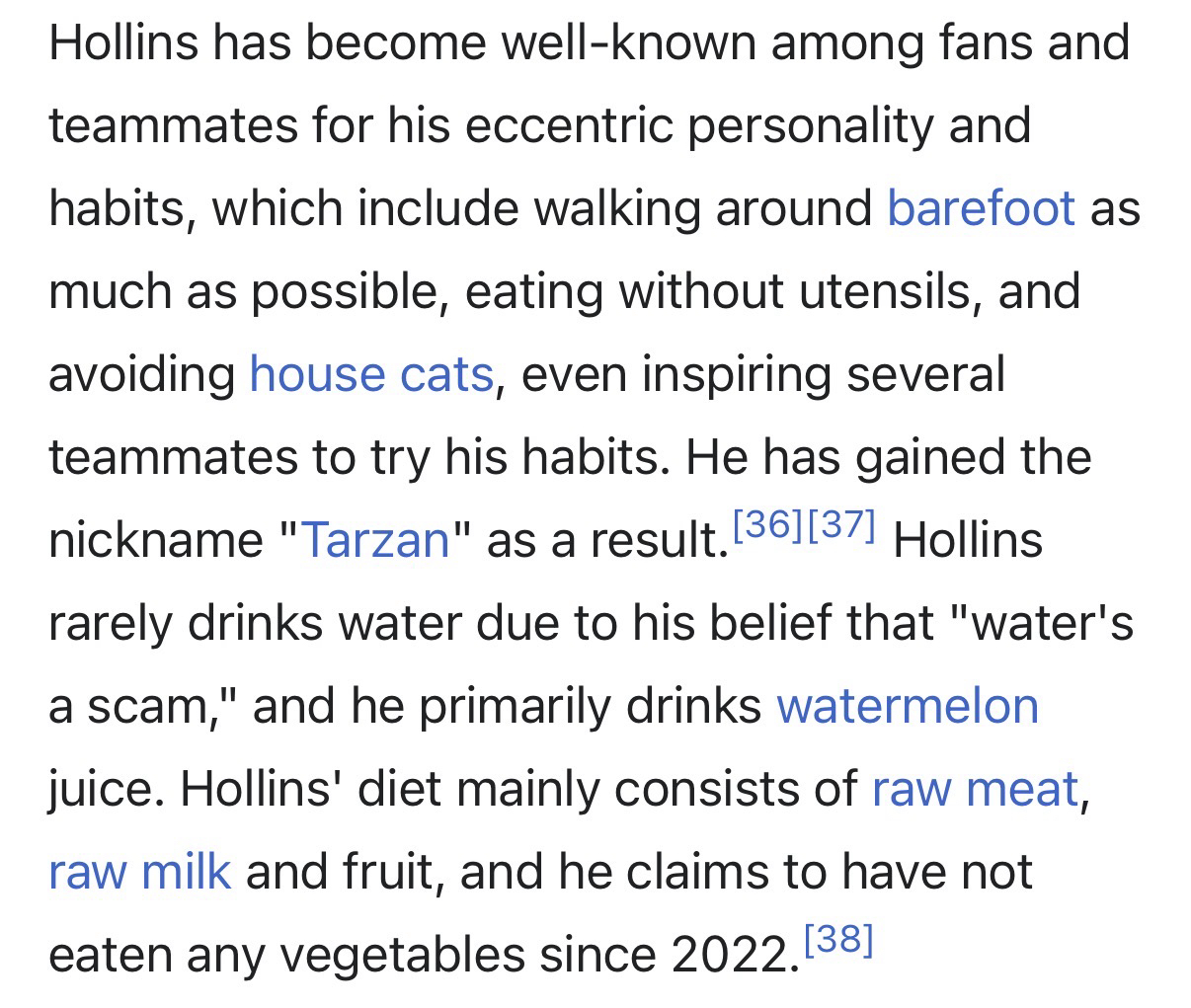Image resolution: width=1191 pixels, height=1008 pixels.
Task: Click the year "2022" in the text
Action: click(731, 955)
